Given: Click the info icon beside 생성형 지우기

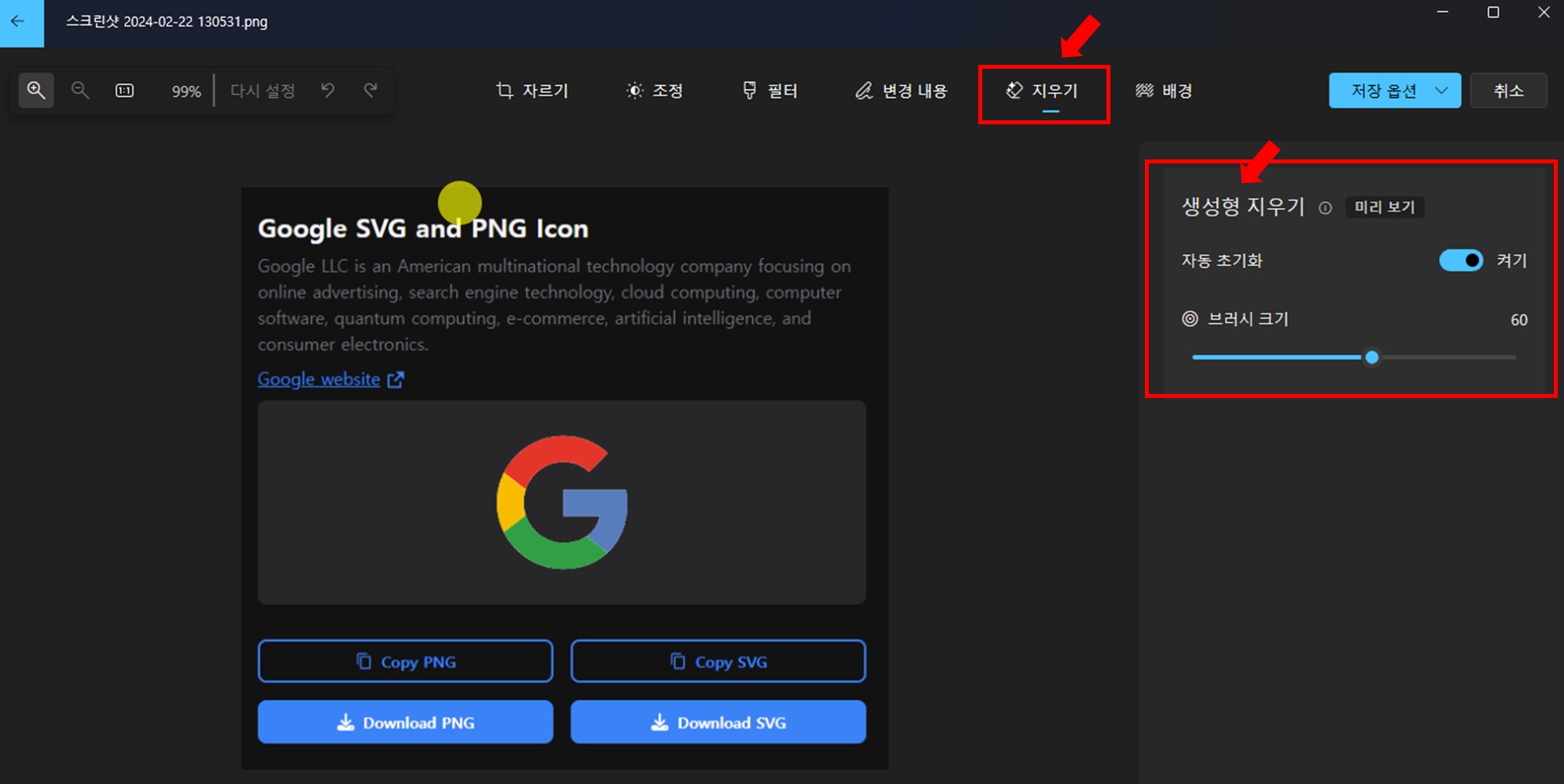Looking at the screenshot, I should click(x=1325, y=208).
